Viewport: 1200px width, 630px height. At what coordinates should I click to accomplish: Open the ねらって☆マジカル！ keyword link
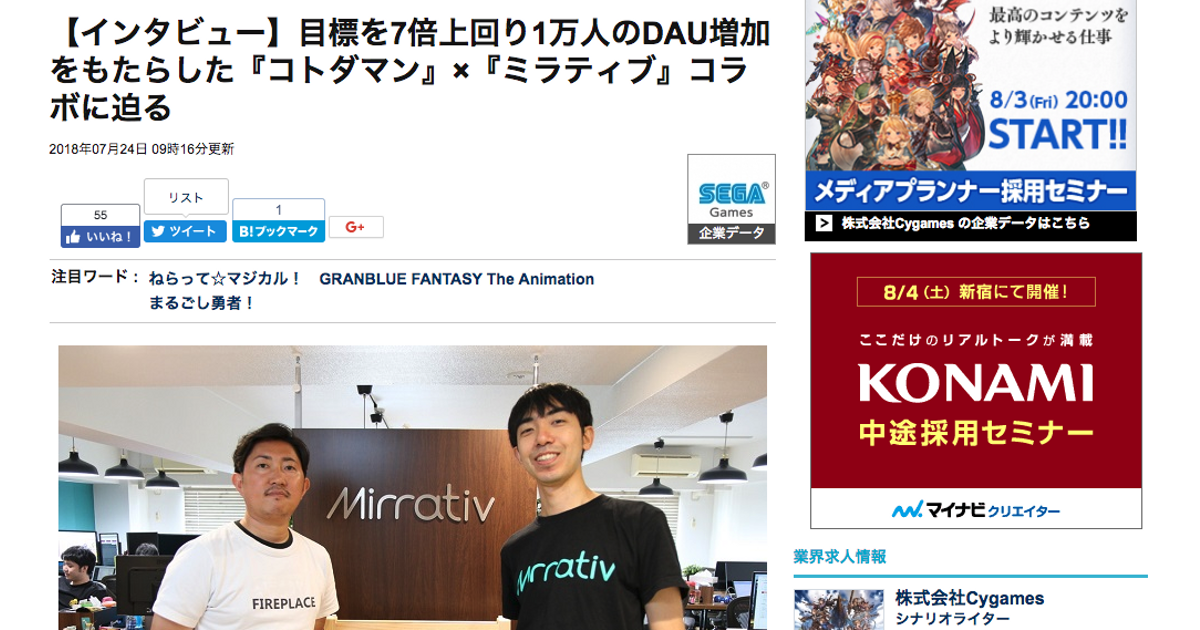225,279
